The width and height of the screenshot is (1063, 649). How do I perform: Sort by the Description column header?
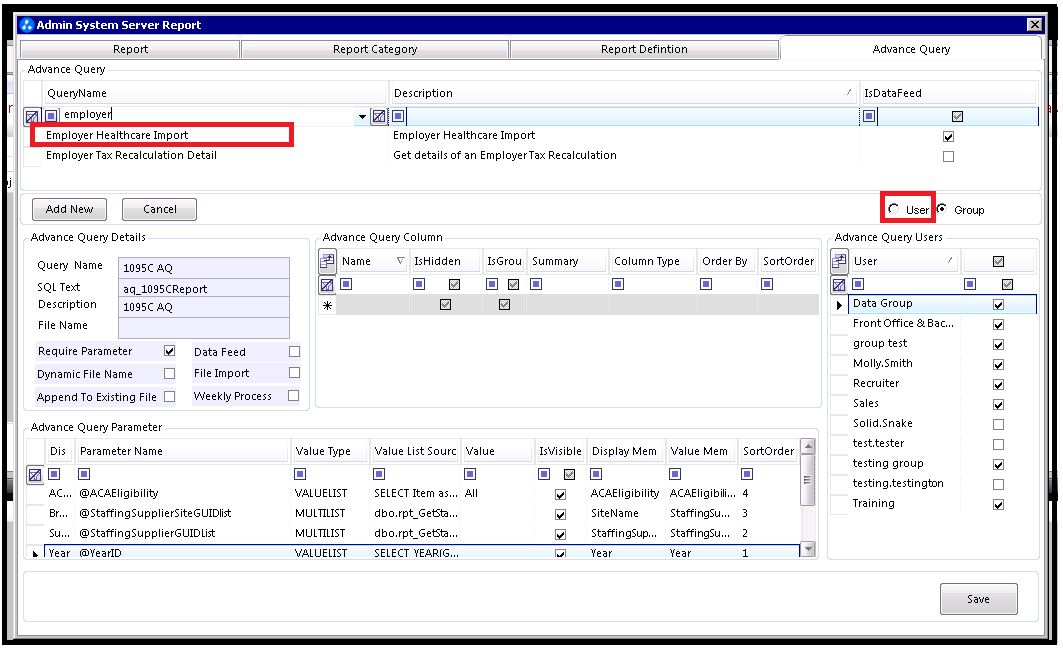[x=623, y=94]
